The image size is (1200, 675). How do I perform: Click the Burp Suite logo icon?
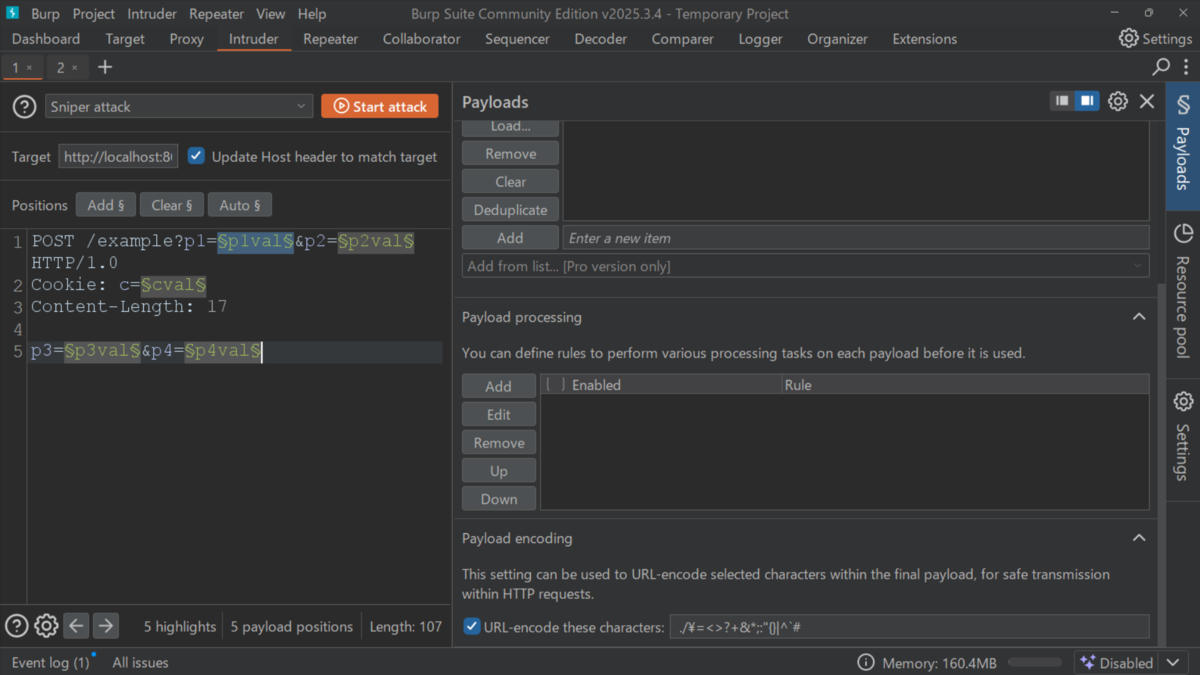pos(12,13)
